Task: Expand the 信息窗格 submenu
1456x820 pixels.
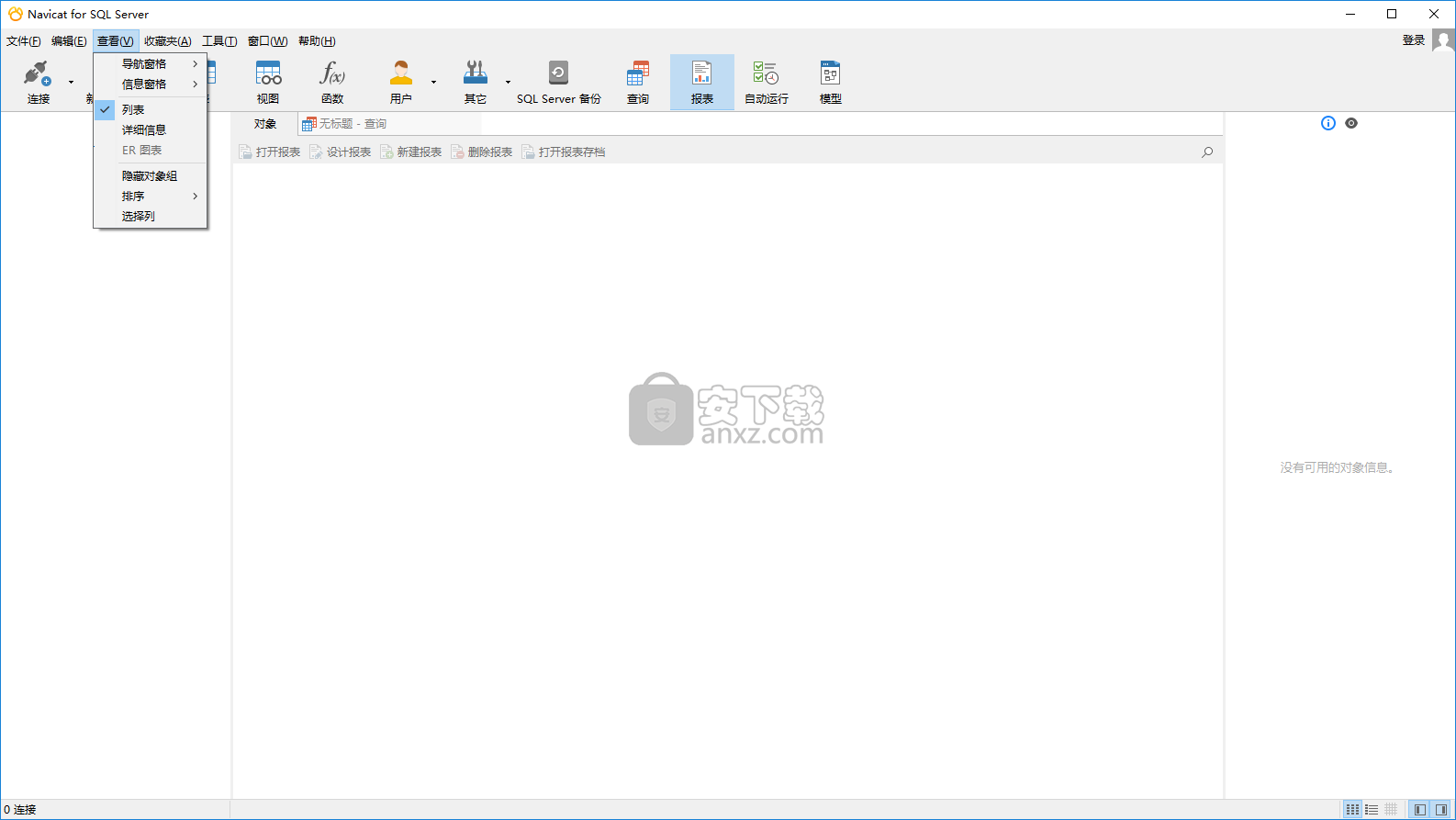Action: [151, 84]
